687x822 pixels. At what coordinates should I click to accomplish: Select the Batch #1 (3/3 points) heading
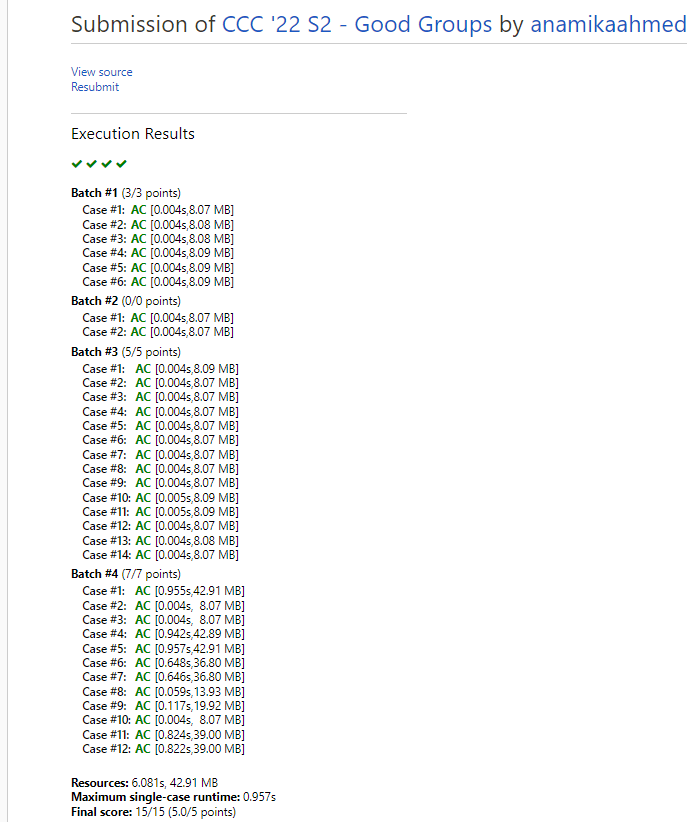click(x=126, y=193)
